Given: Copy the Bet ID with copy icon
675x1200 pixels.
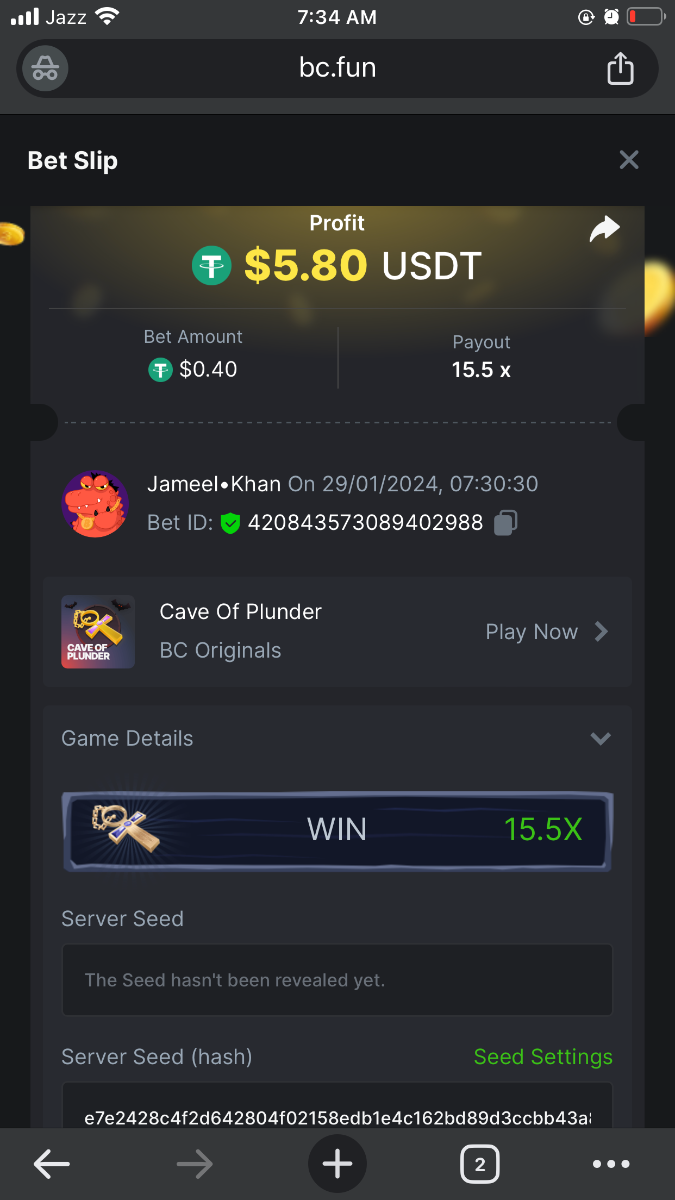Looking at the screenshot, I should [x=507, y=522].
